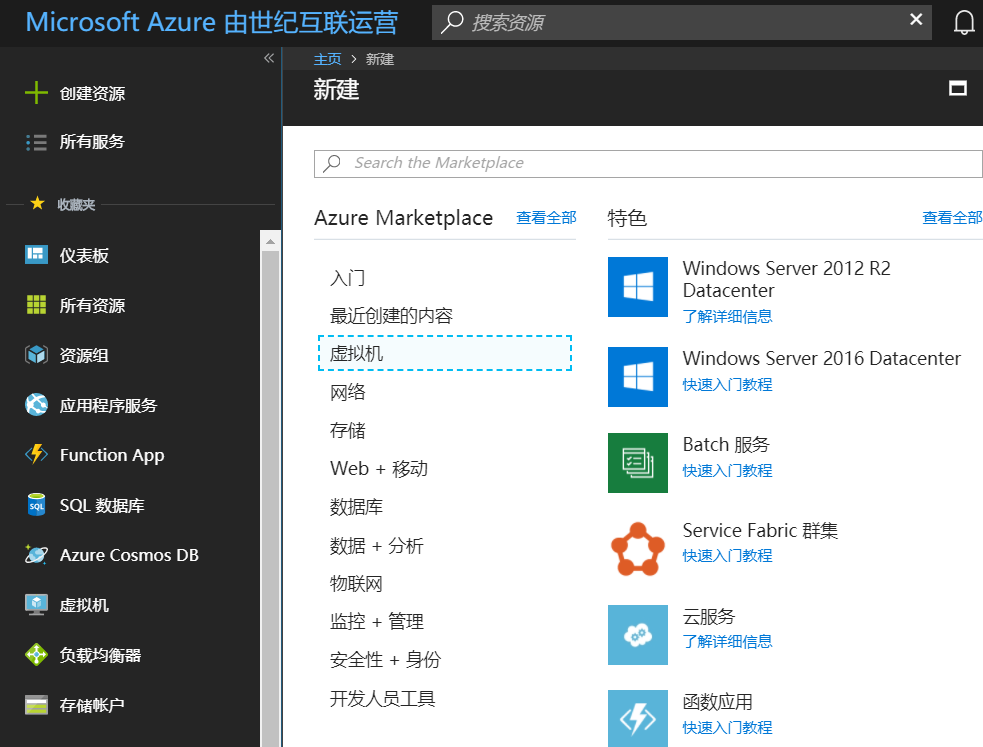Open 快速入门教程 under 函数应用
The image size is (983, 747).
727,728
